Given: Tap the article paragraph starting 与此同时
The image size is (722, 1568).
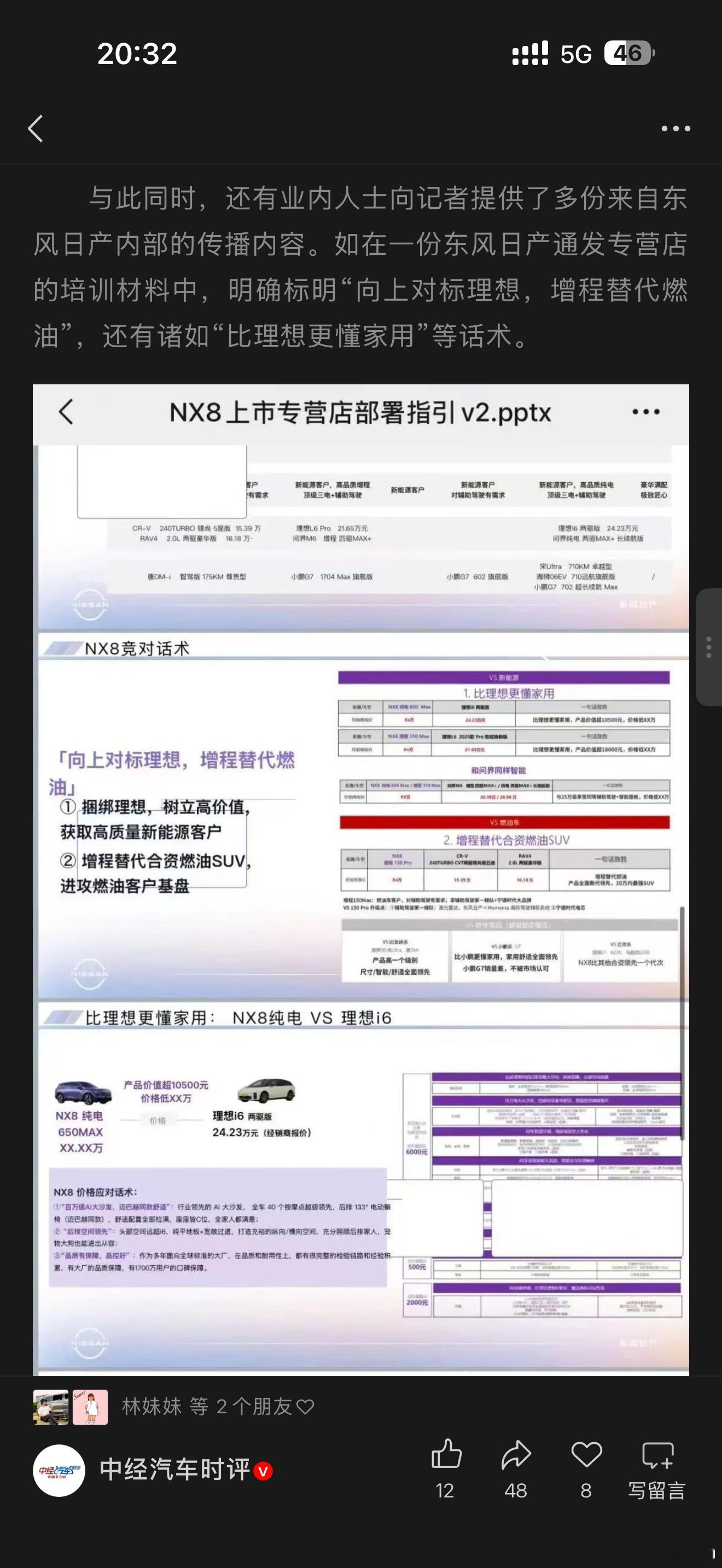Looking at the screenshot, I should pos(360,267).
